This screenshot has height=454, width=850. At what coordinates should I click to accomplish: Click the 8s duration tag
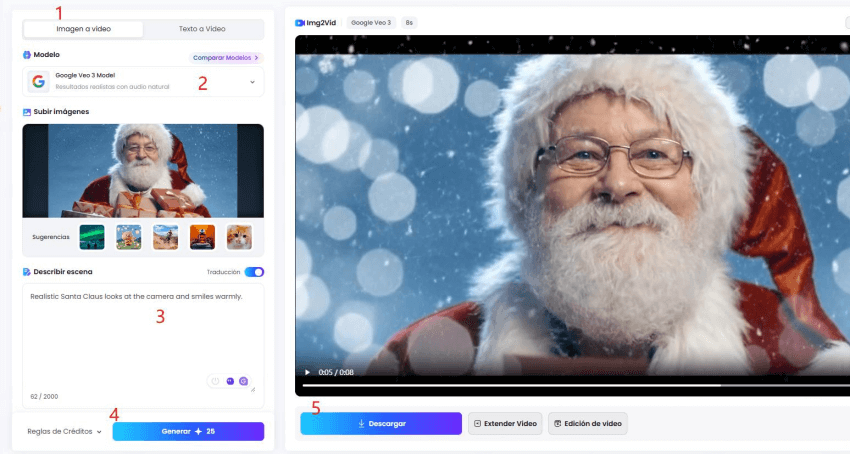click(x=409, y=23)
